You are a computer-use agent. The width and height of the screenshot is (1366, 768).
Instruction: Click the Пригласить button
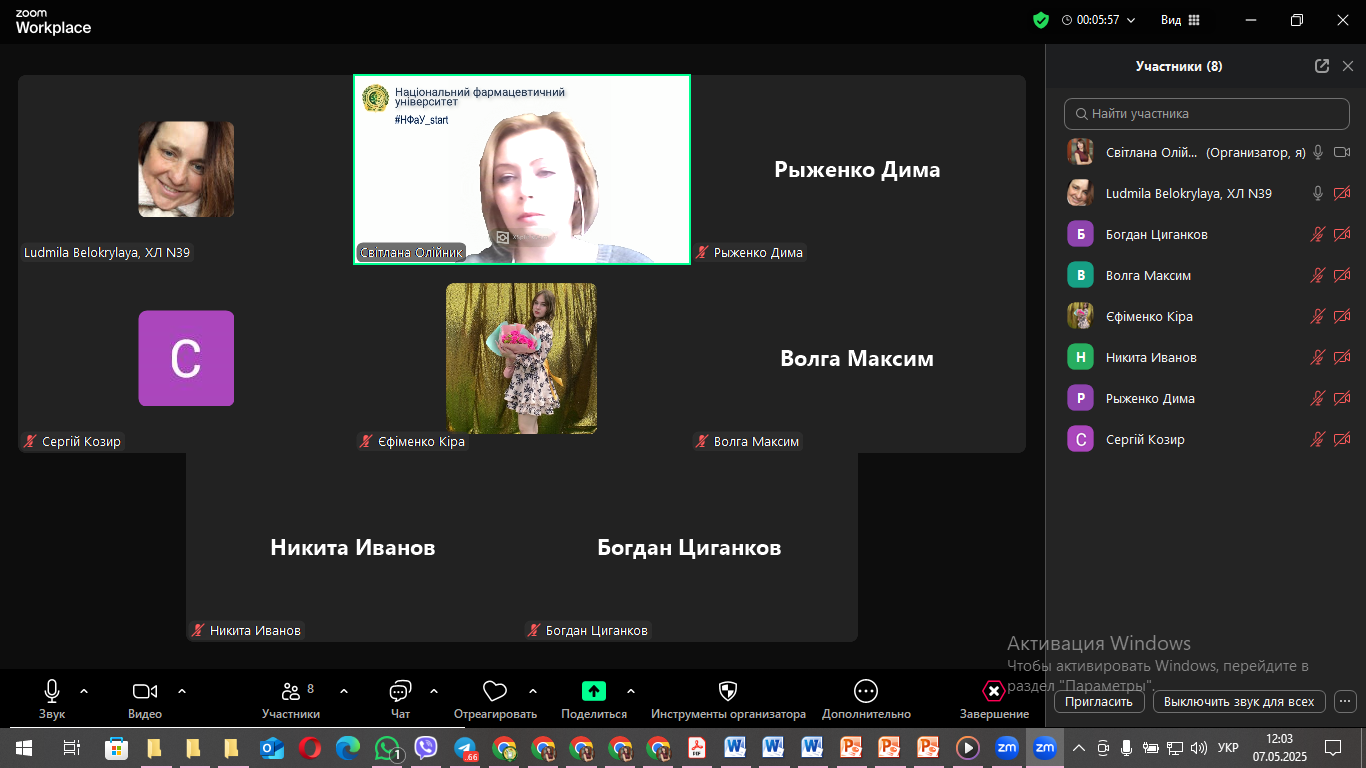tap(1099, 701)
